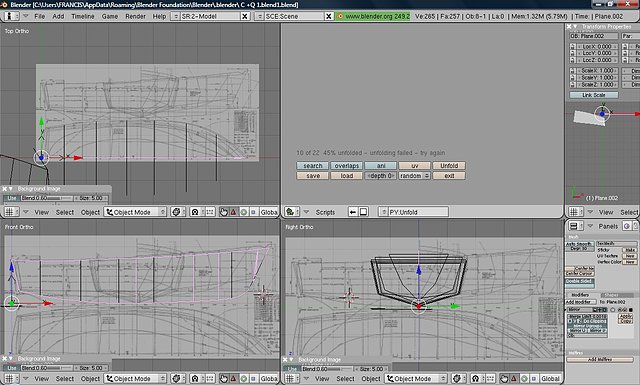Adjust the depth 0 number field

[381, 176]
